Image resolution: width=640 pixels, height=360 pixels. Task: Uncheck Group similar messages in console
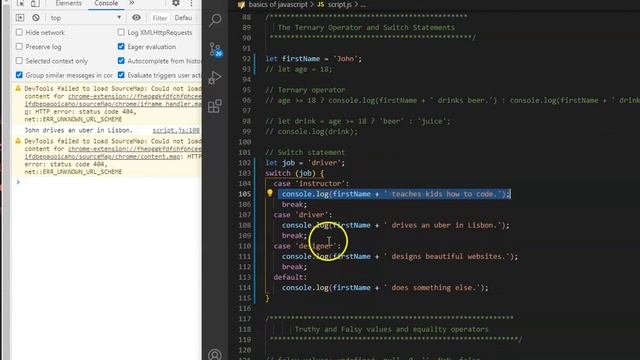click(19, 75)
